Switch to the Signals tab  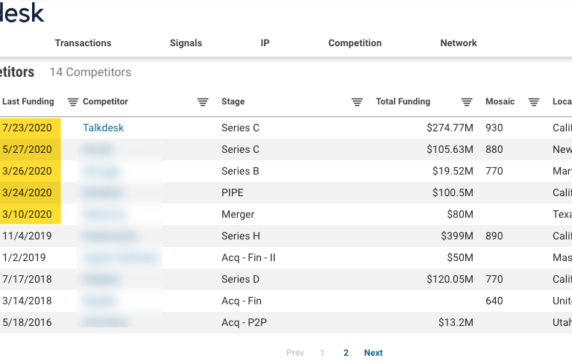(x=186, y=43)
